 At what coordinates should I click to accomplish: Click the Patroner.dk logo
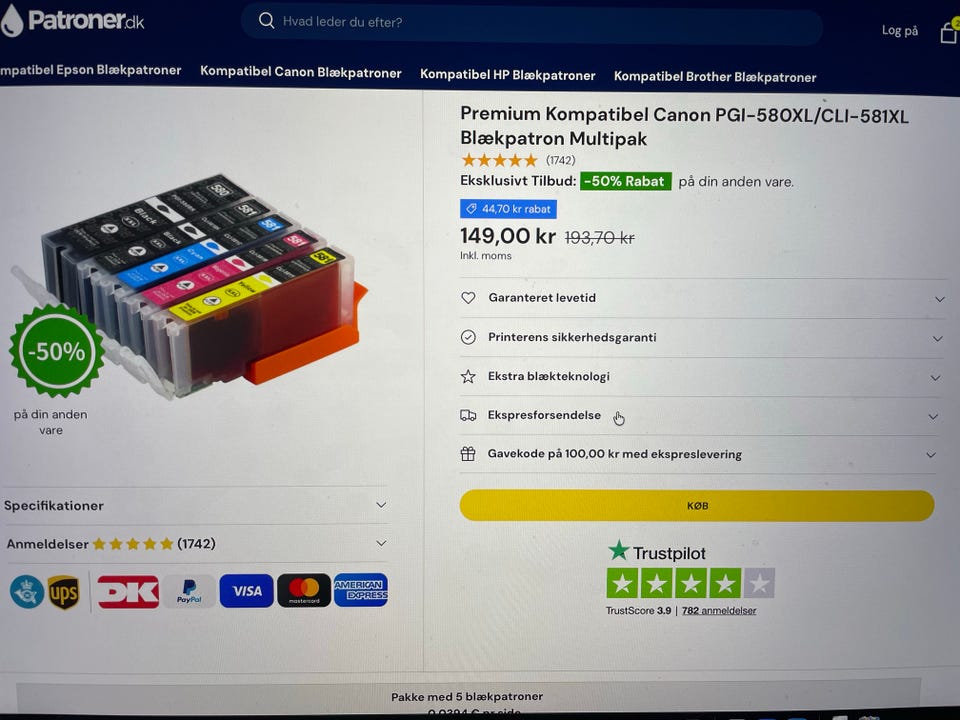[x=72, y=21]
